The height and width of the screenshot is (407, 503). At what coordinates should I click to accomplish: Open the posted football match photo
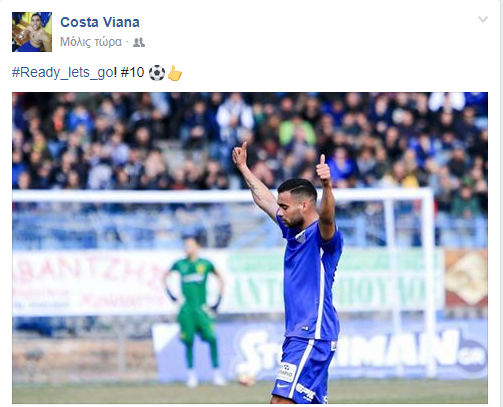pyautogui.click(x=250, y=248)
